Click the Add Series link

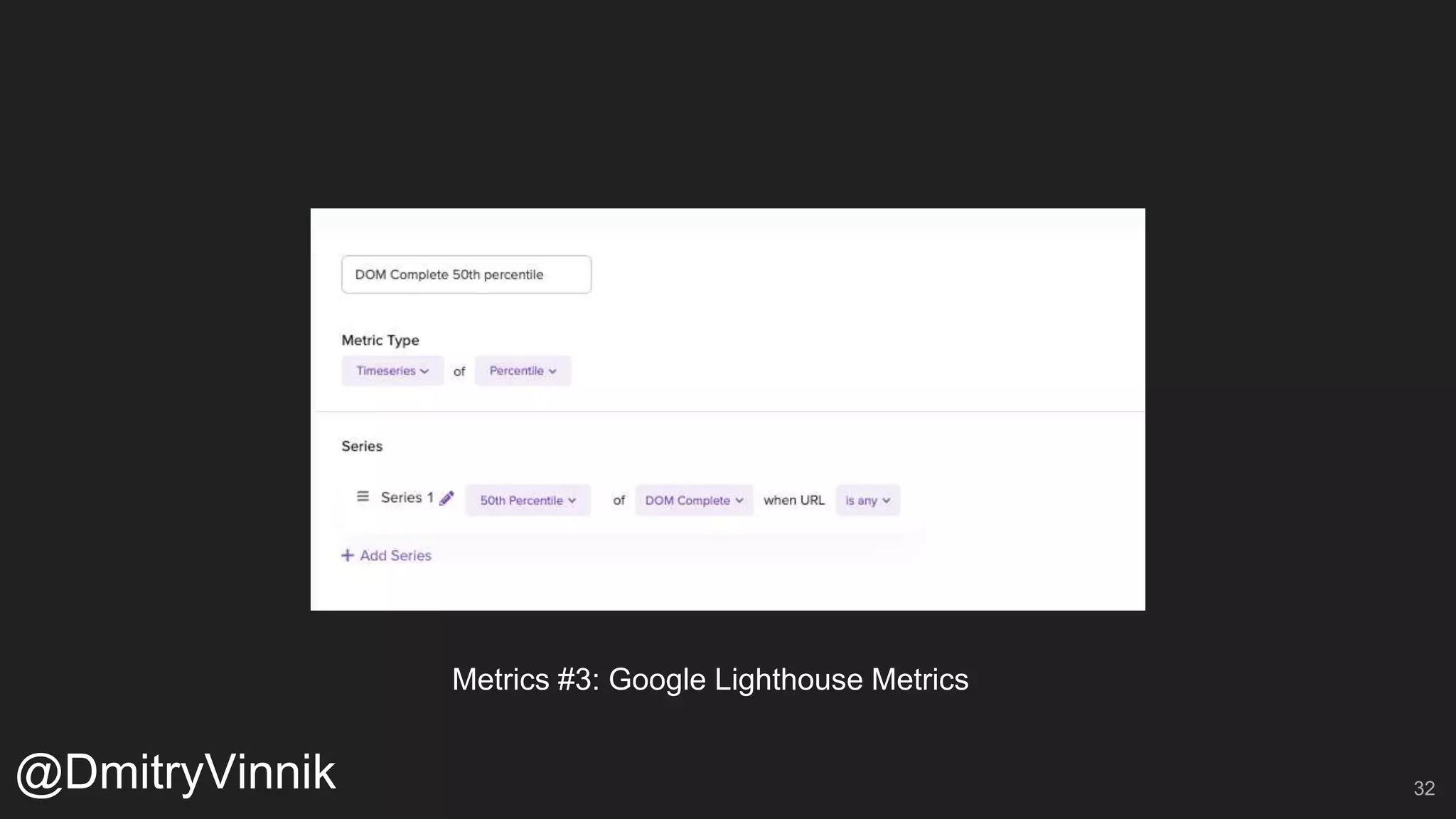[395, 555]
